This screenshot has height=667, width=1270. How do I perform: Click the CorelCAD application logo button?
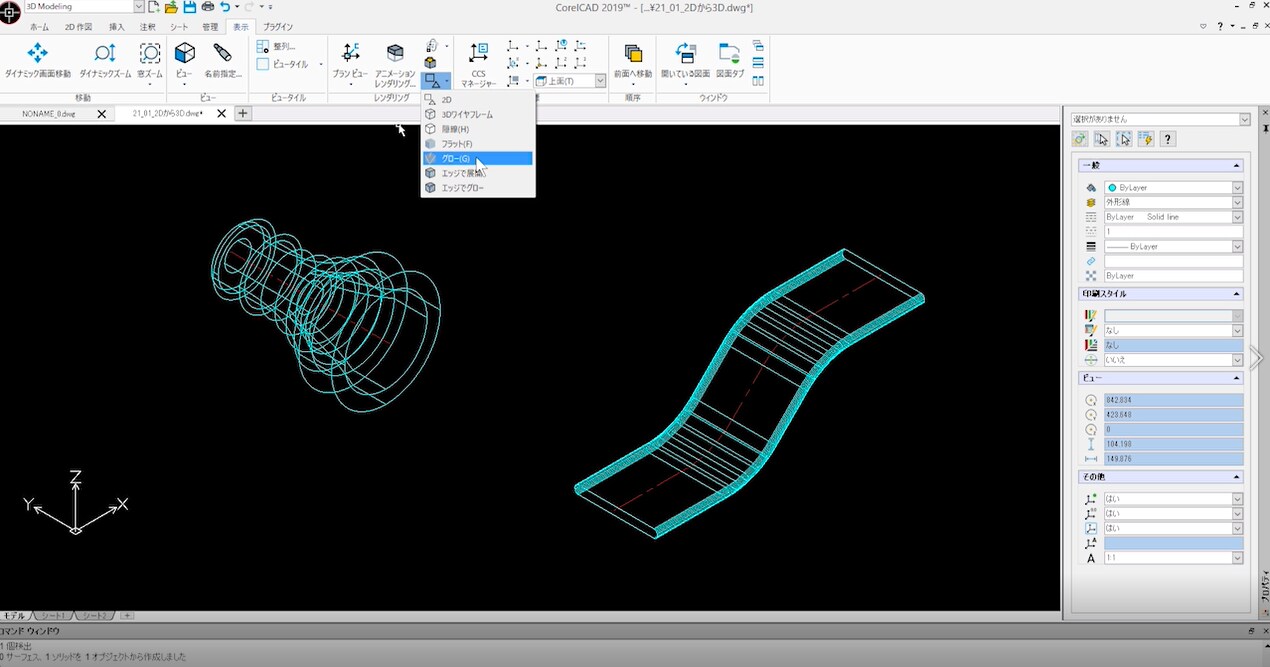pos(11,14)
